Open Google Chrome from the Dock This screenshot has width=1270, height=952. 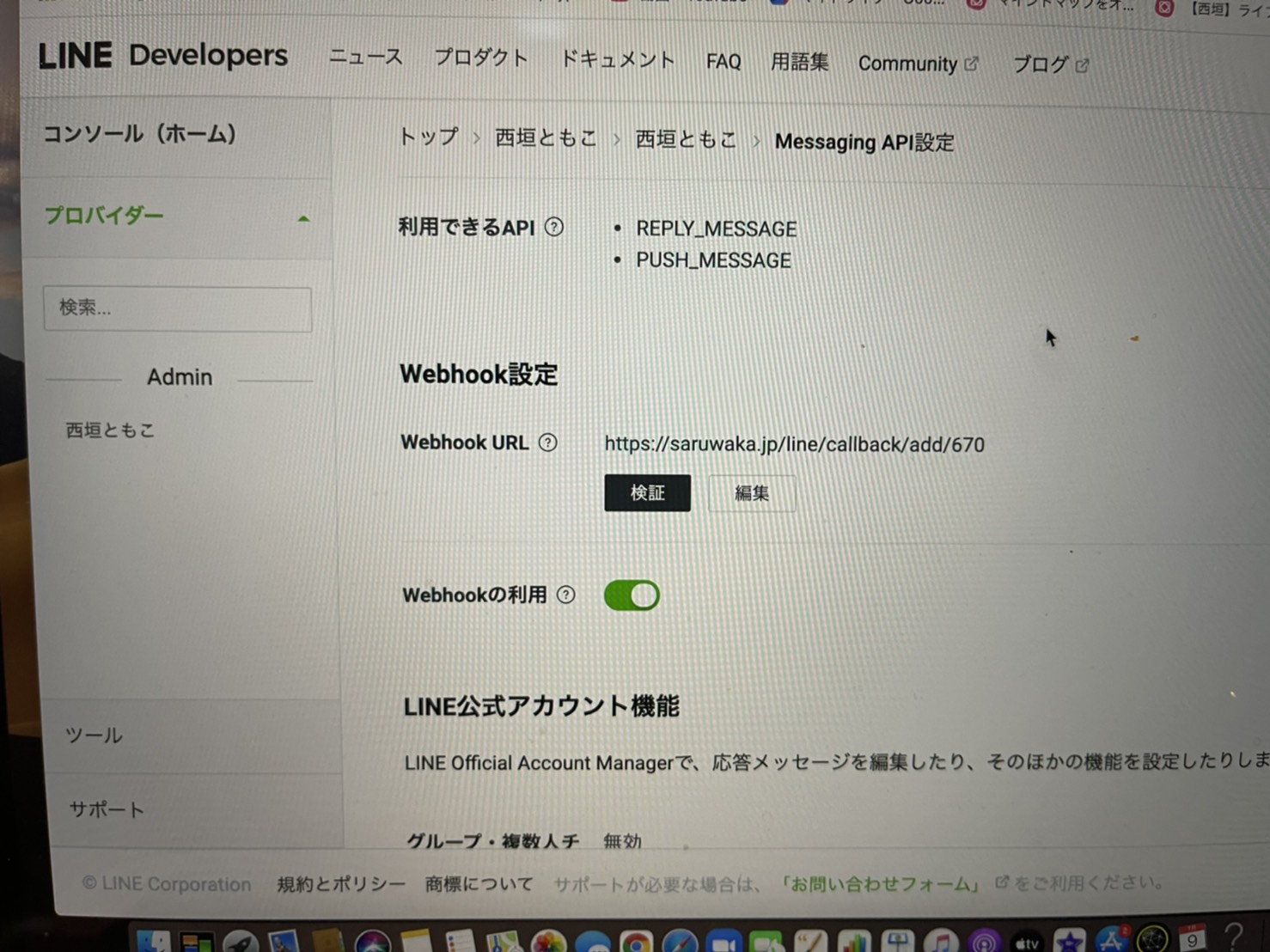(636, 943)
